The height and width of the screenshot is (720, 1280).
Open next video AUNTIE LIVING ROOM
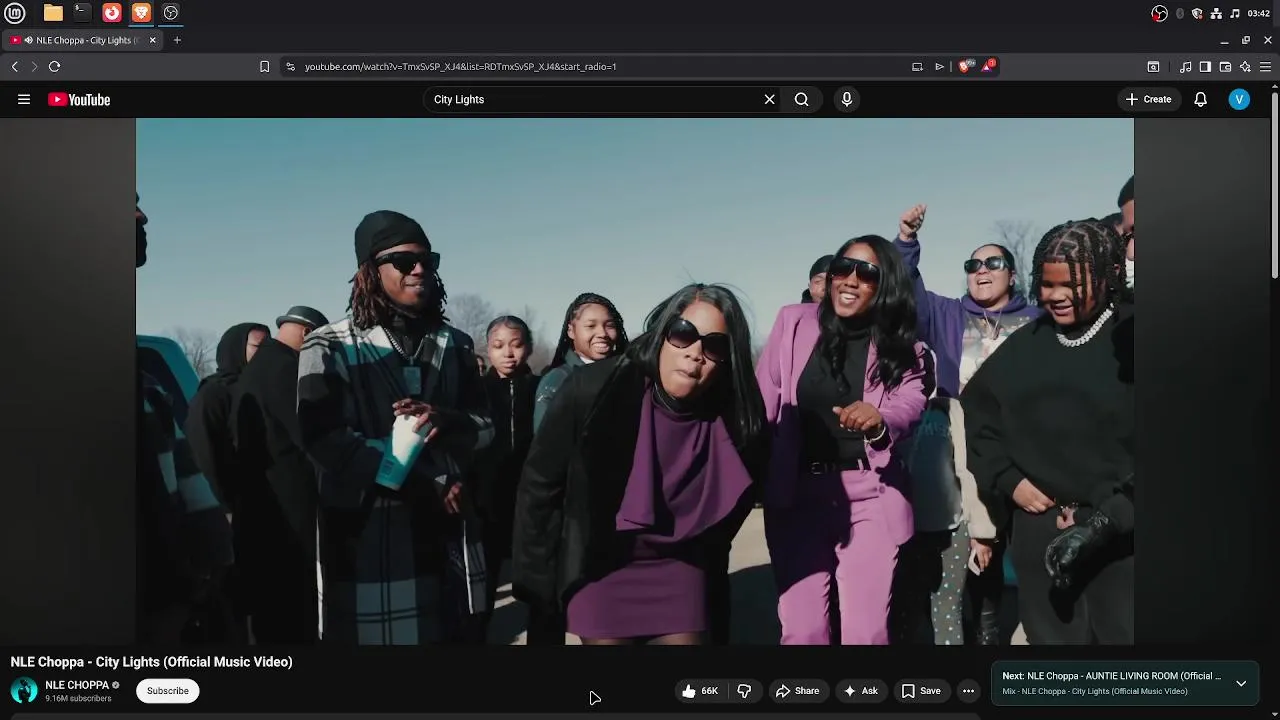tap(1111, 676)
